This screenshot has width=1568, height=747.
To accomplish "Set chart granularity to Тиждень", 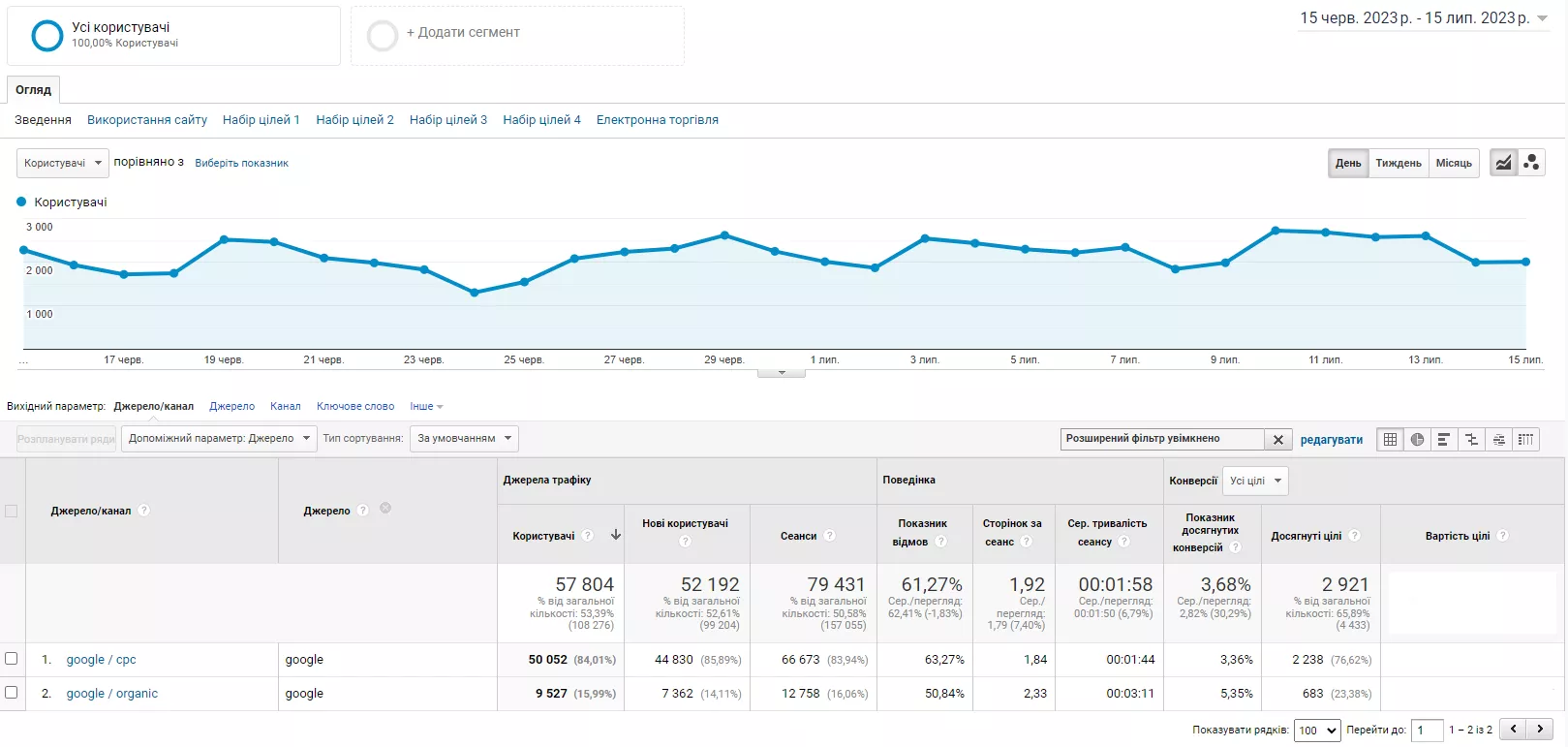I will click(1399, 163).
